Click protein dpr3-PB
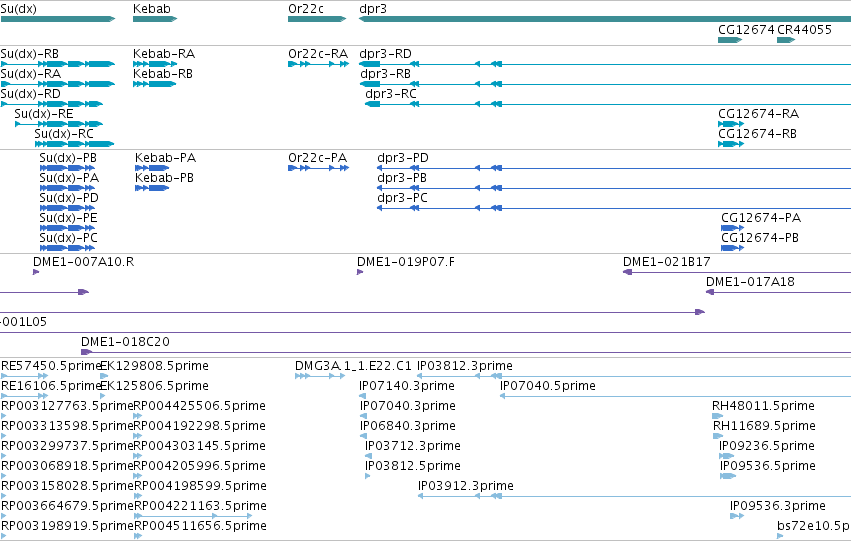Viewport: 851px width, 541px height. [614, 188]
